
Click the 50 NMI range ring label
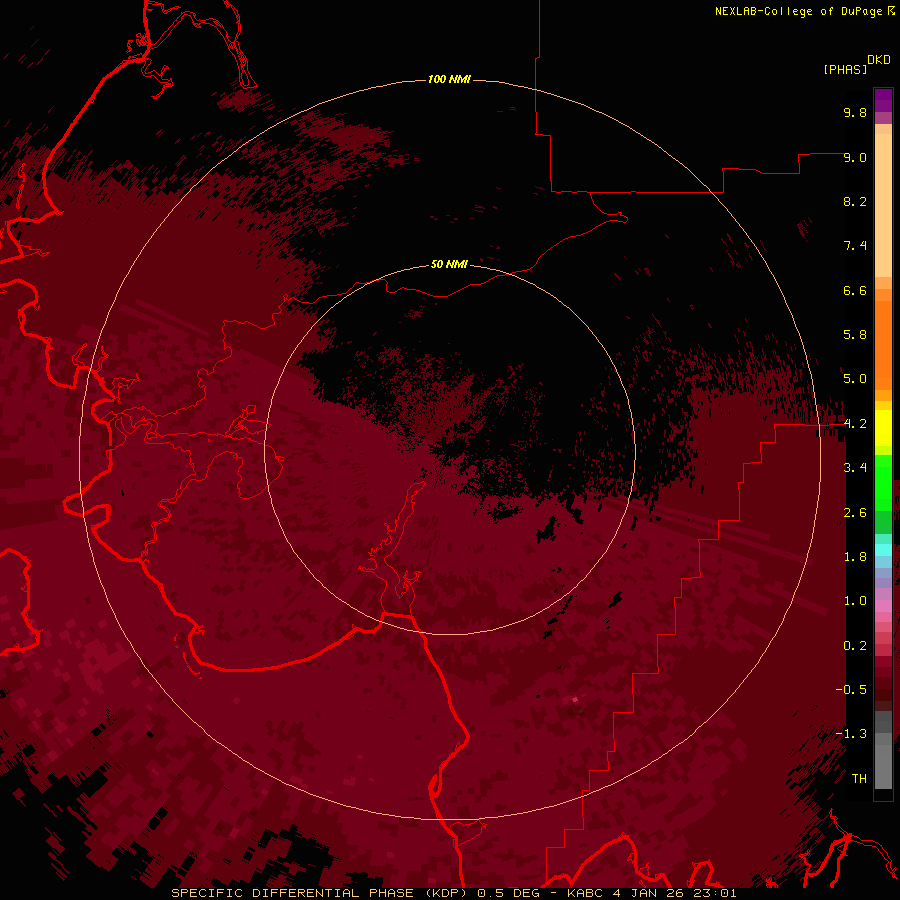click(x=449, y=264)
